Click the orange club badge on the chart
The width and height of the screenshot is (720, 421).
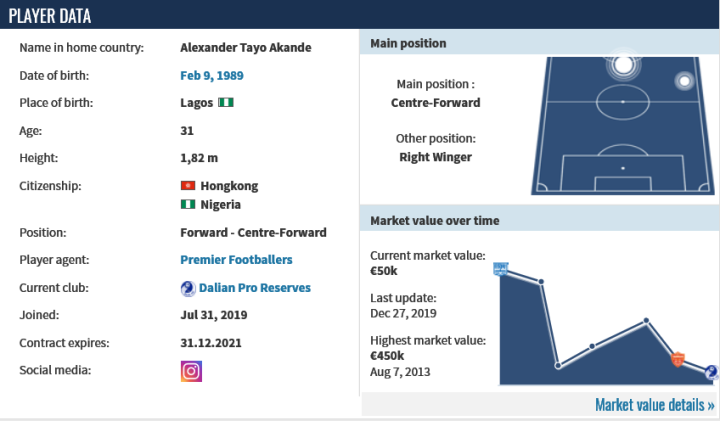click(678, 358)
